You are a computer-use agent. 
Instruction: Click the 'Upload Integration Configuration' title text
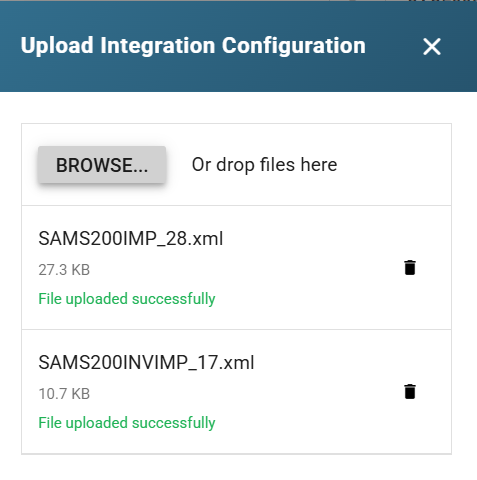[193, 46]
